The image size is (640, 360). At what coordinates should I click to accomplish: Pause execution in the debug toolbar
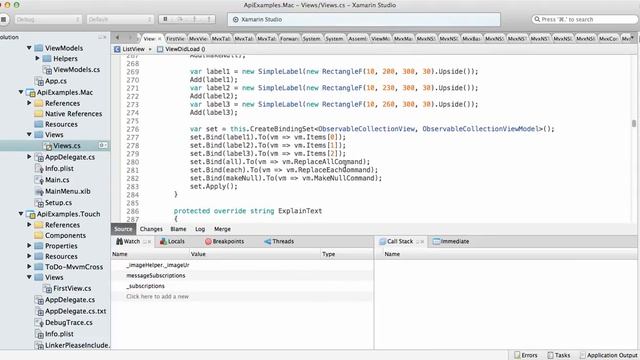[x=165, y=19]
